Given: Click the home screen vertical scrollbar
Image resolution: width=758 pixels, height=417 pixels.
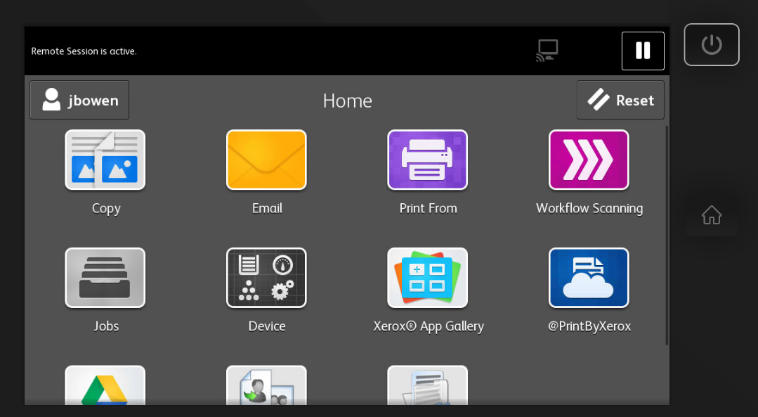Looking at the screenshot, I should pos(667,235).
